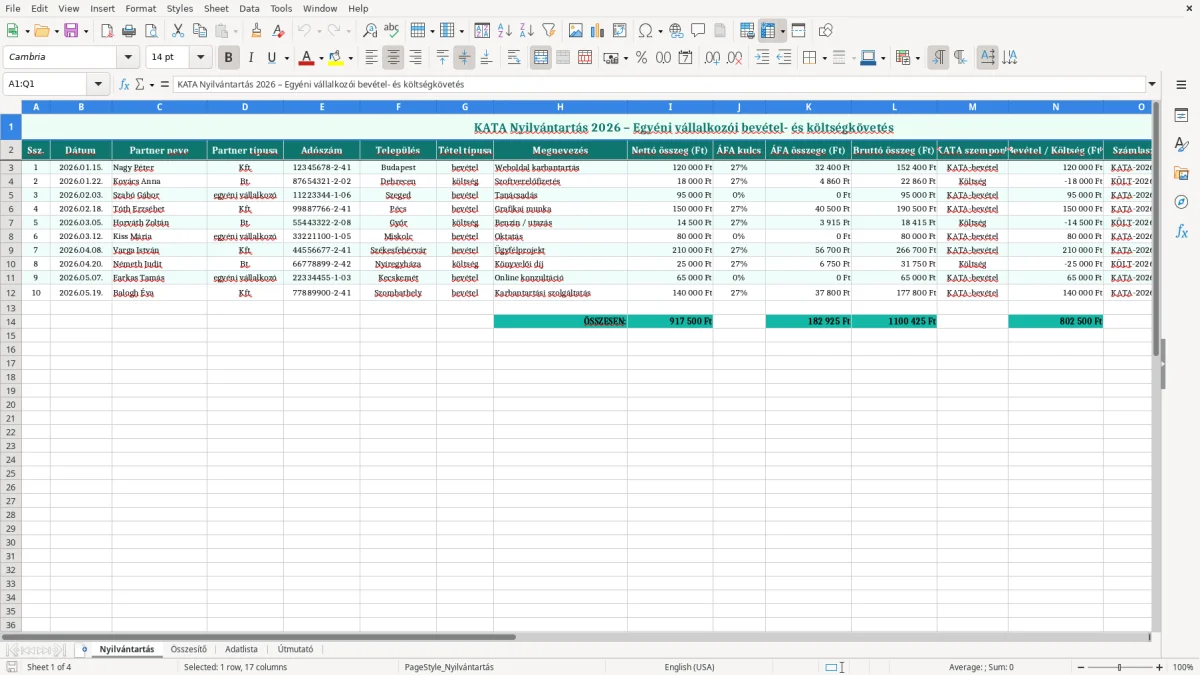Open the Font Name dropdown list
Screen dimensions: 1200x675
pos(128,58)
